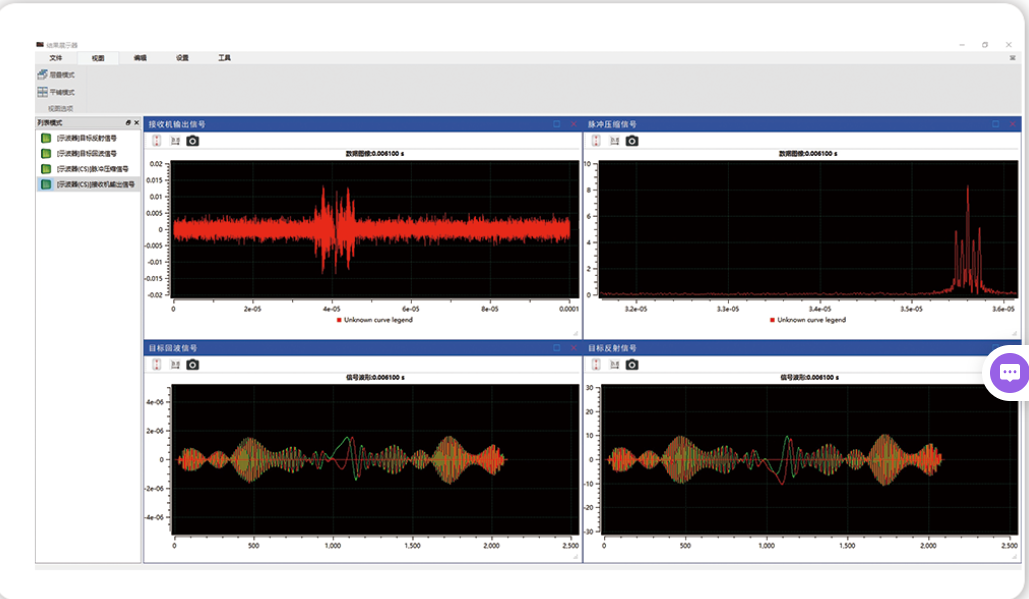This screenshot has height=599, width=1029.
Task: Switch to 层叠模式 cascade view
Action: tap(56, 75)
